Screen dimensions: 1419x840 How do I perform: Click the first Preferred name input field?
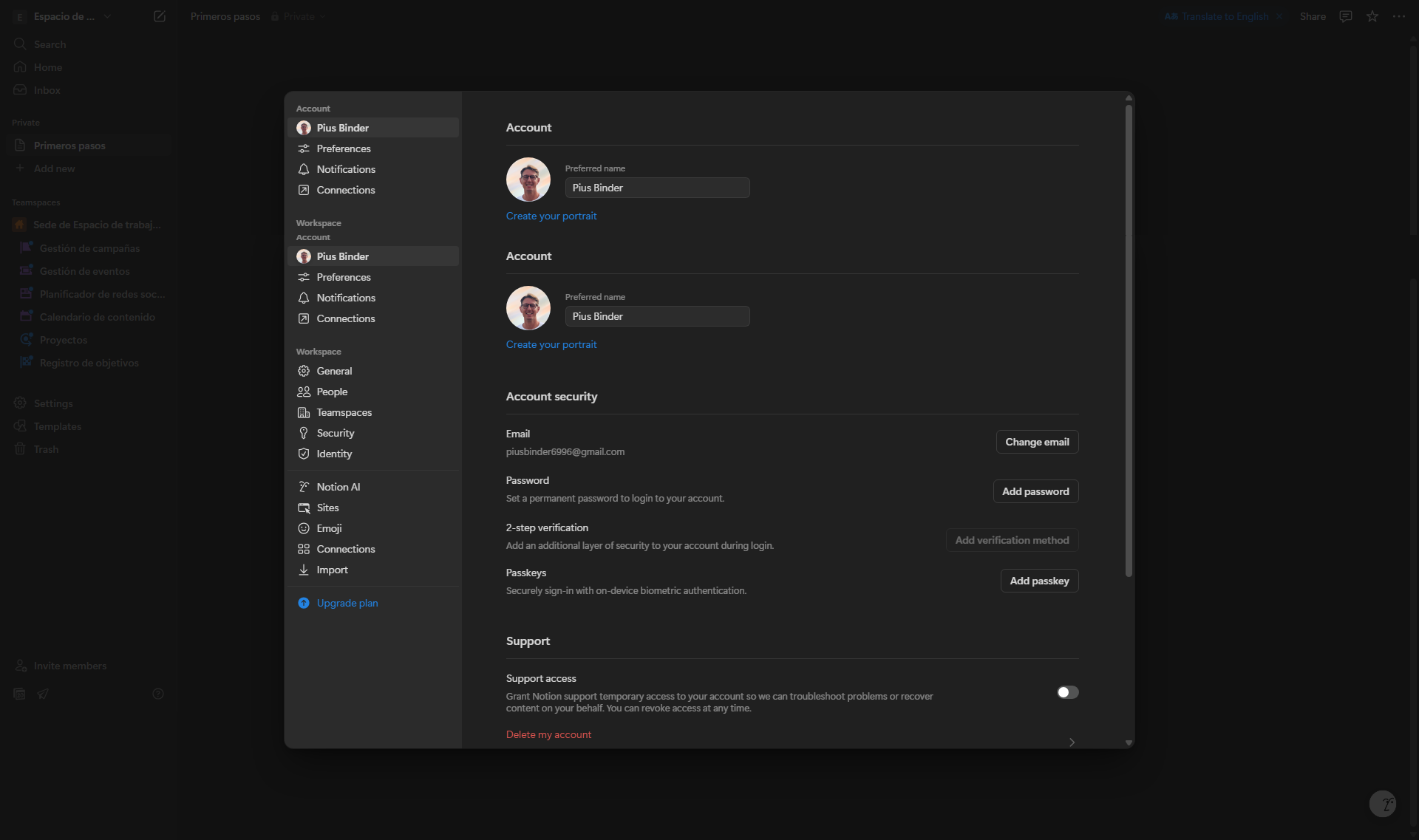point(657,188)
